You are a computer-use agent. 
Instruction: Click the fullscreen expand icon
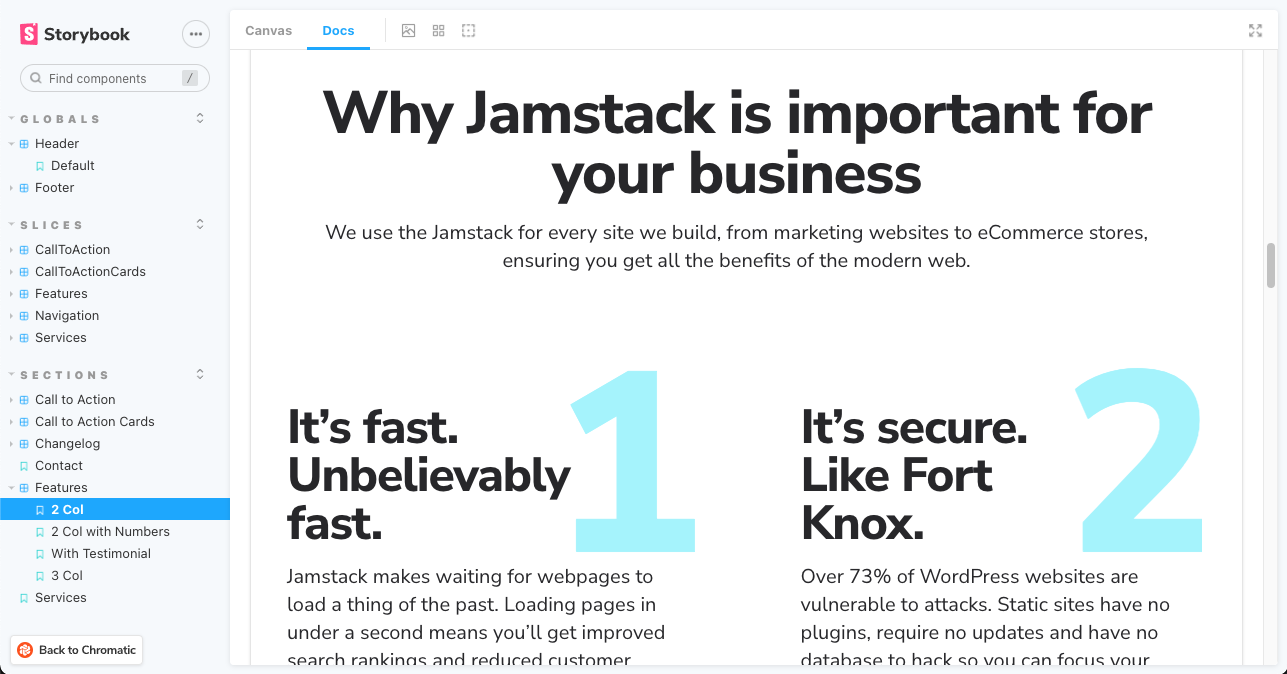1255,31
